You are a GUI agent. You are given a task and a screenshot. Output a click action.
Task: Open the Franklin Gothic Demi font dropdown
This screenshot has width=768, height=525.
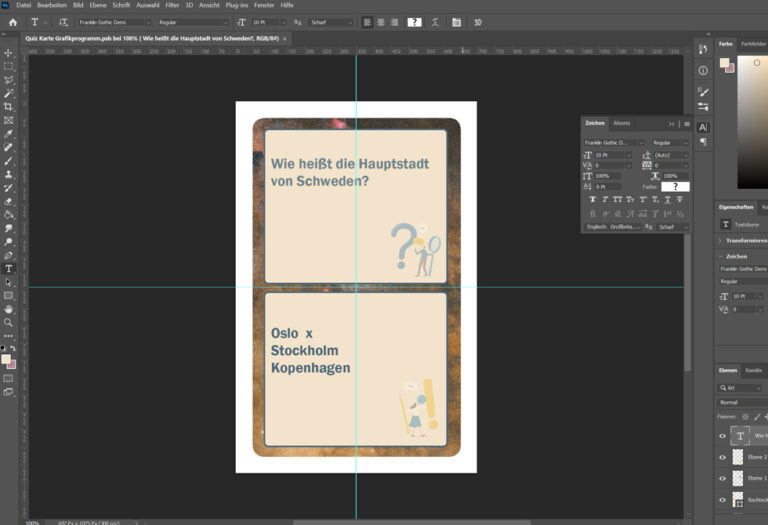[115, 21]
